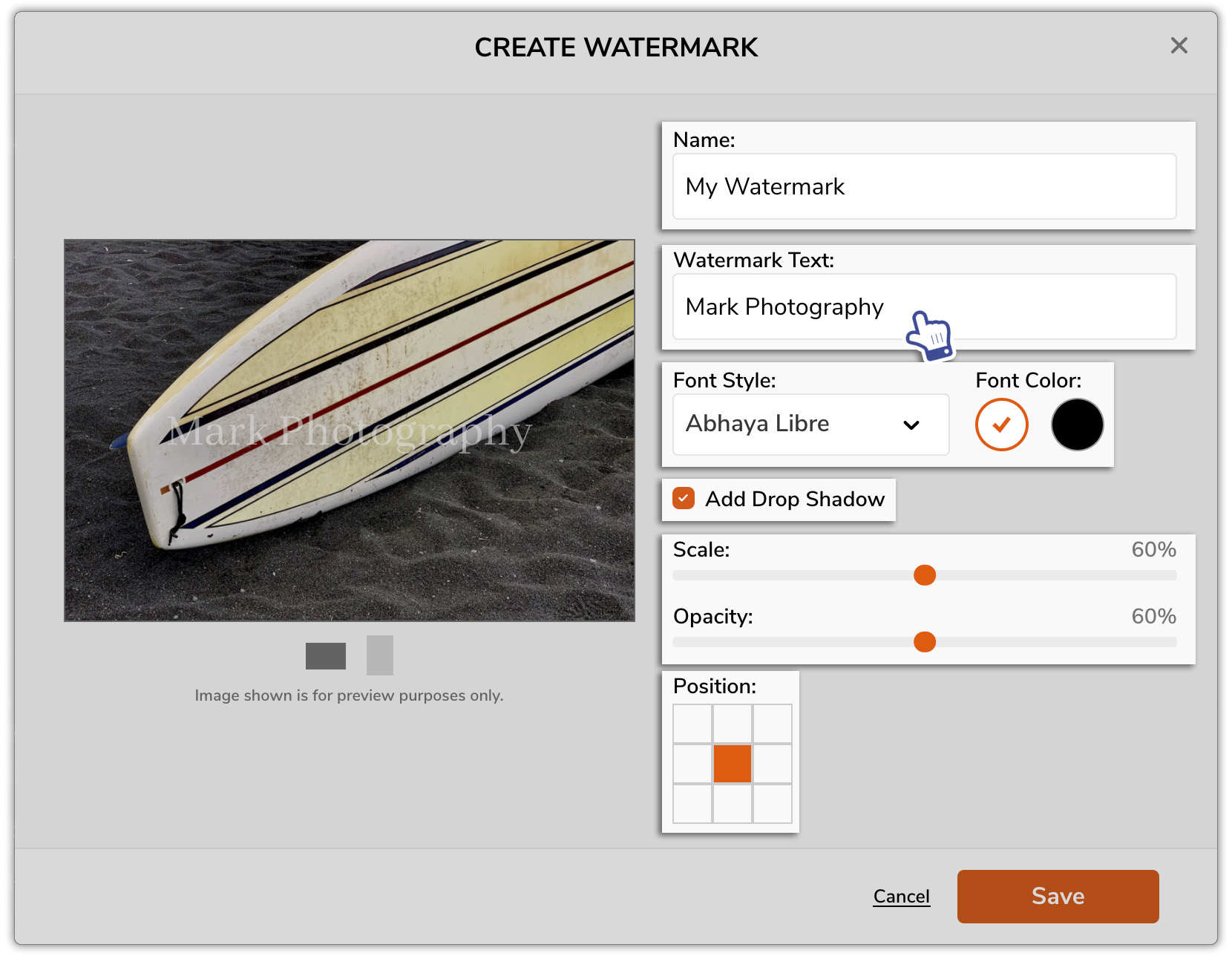Select the center position in the grid

tap(733, 764)
